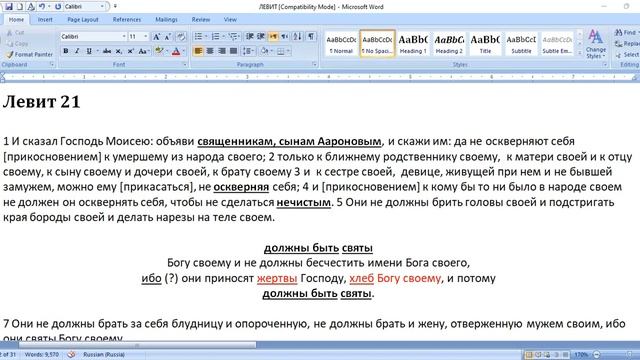Viewport: 640px width, 360px height.
Task: Apply the red font color
Action: [x=176, y=51]
